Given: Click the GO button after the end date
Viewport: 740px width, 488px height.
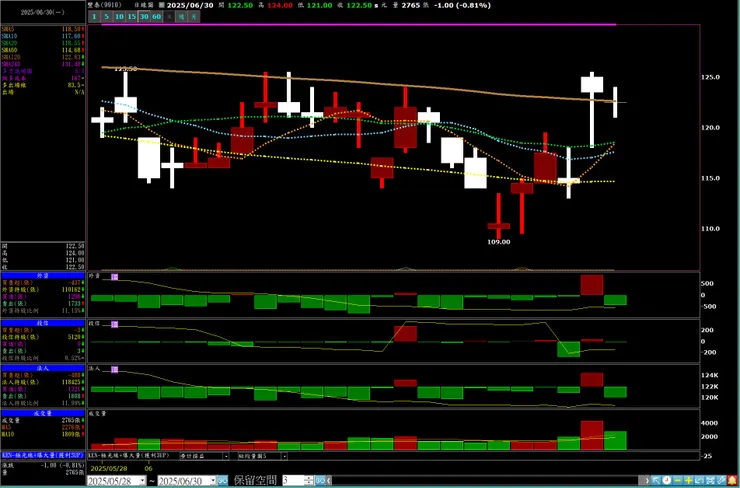Looking at the screenshot, I should (223, 480).
